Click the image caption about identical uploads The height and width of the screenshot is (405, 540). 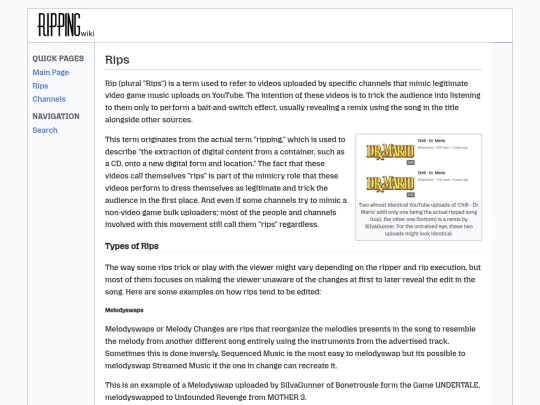pos(418,219)
